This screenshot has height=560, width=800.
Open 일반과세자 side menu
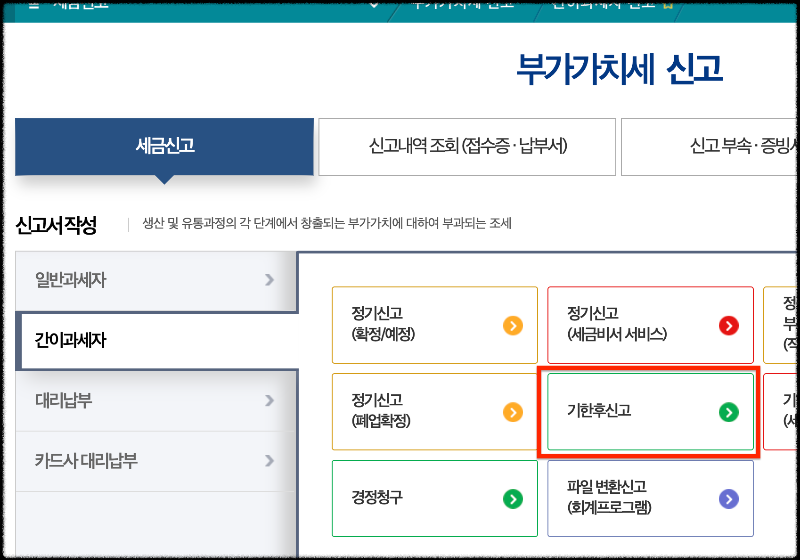pos(156,280)
